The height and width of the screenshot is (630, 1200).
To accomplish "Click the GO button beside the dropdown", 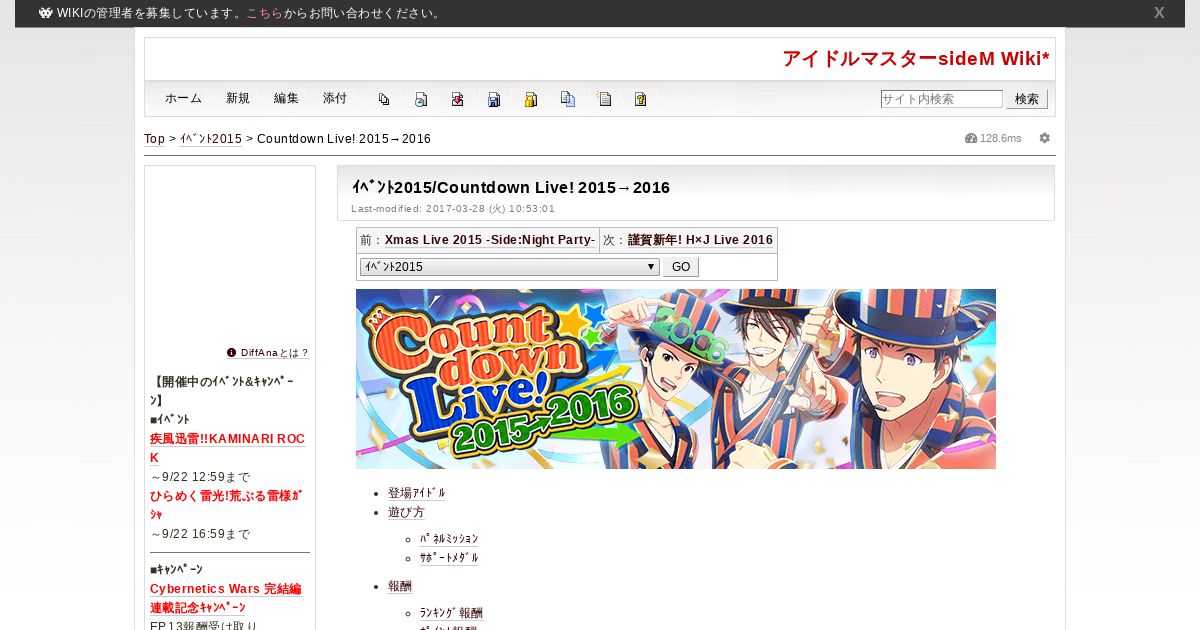I will point(681,267).
